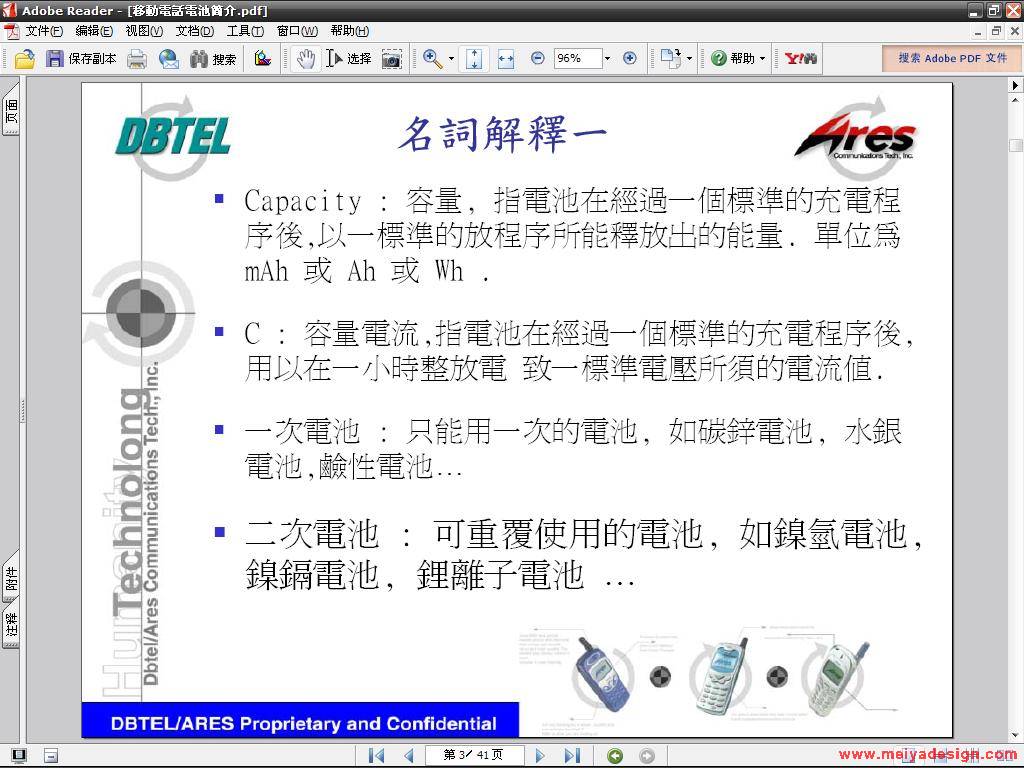This screenshot has height=768, width=1024.
Task: Open the zoom tool dropdown arrow
Action: 451,59
